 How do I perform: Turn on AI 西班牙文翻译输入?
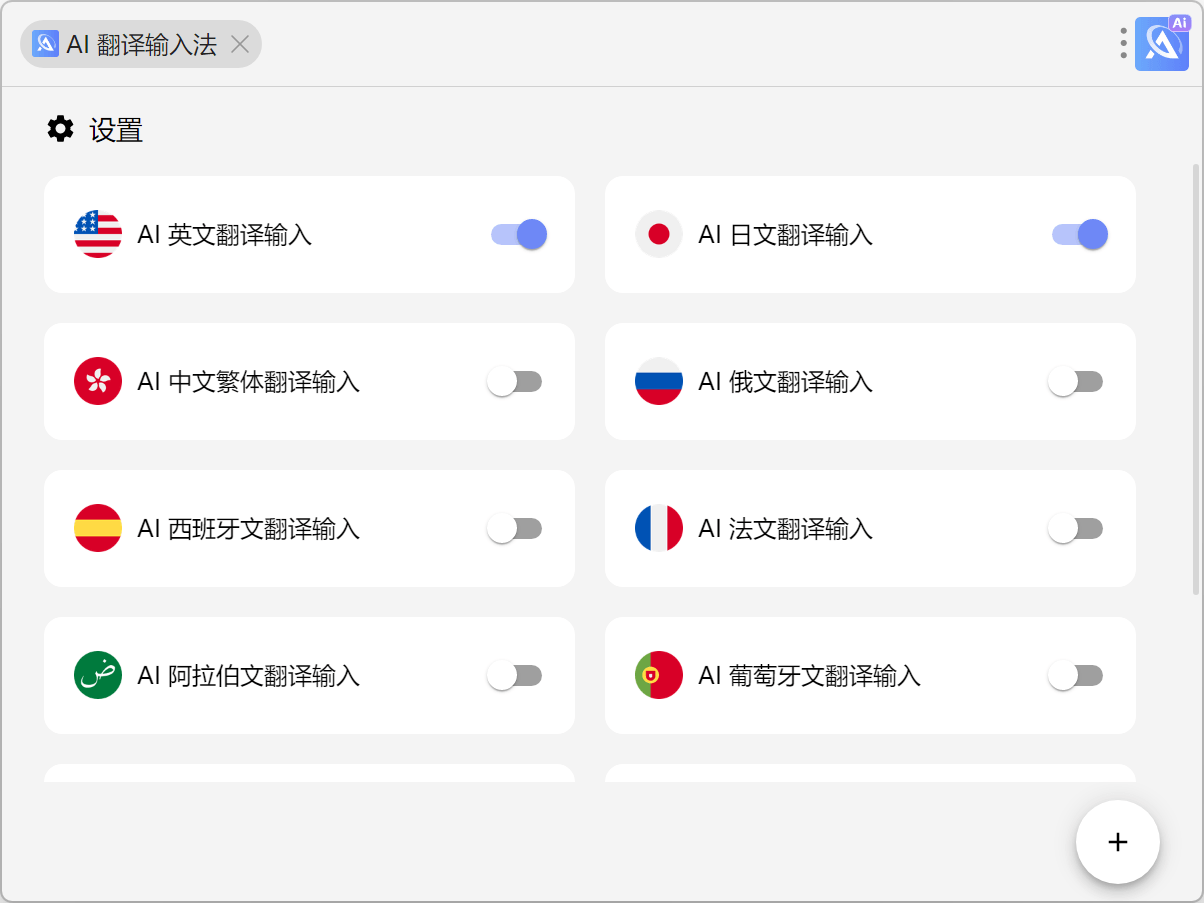515,528
